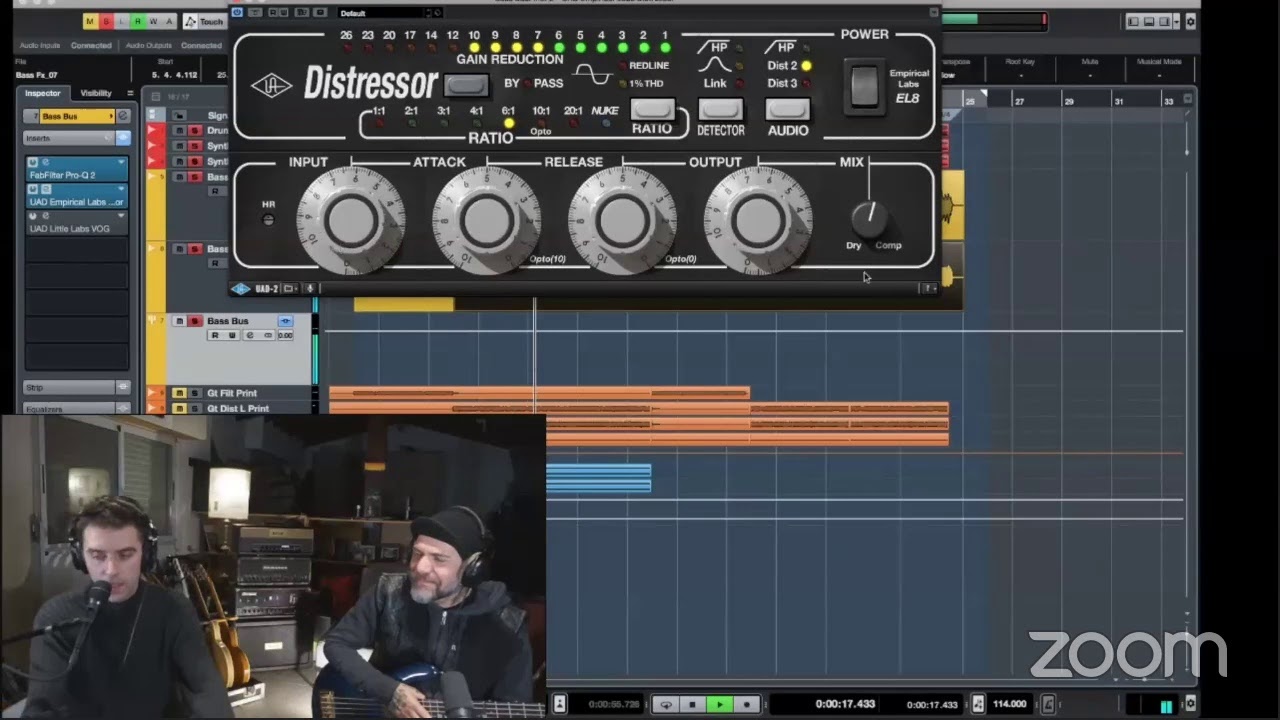The height and width of the screenshot is (720, 1280).
Task: Click the OUTPUT knob on Distressor
Action: (x=757, y=220)
